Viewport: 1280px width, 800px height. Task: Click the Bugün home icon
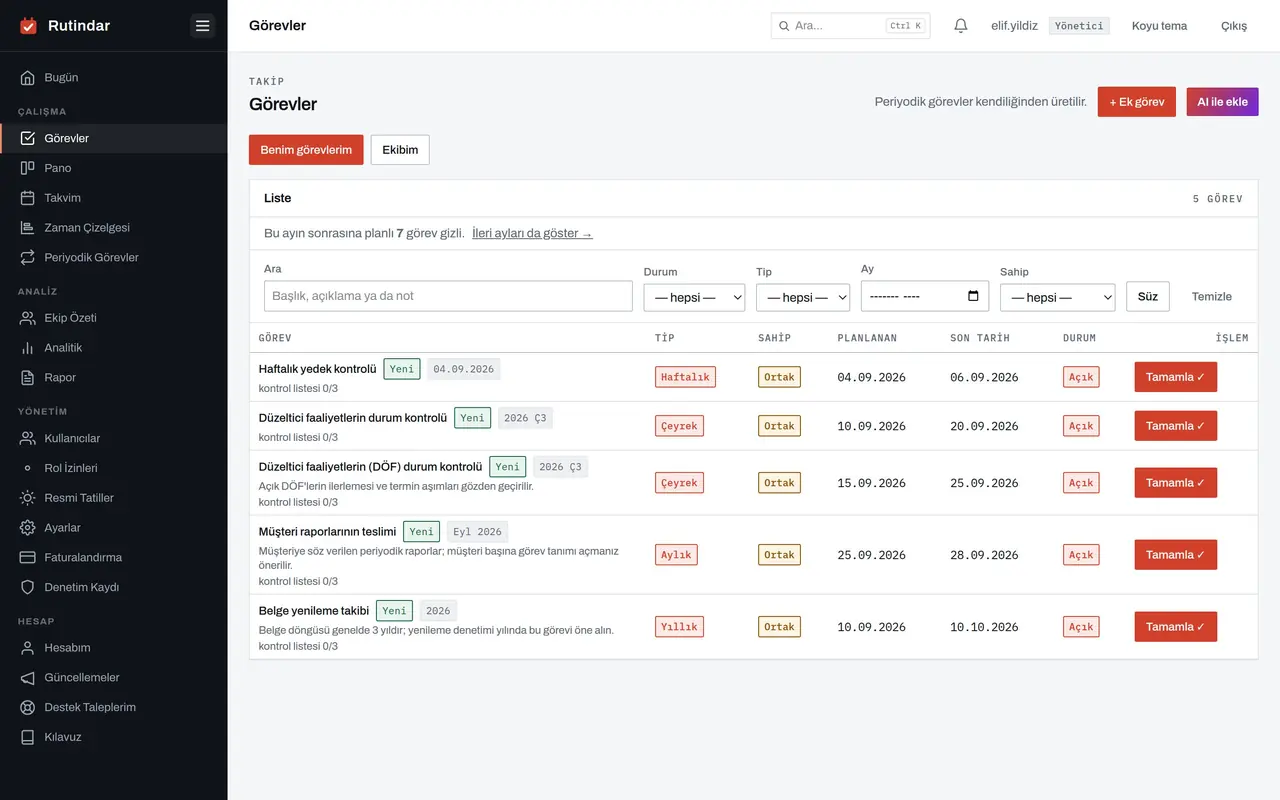[x=28, y=78]
